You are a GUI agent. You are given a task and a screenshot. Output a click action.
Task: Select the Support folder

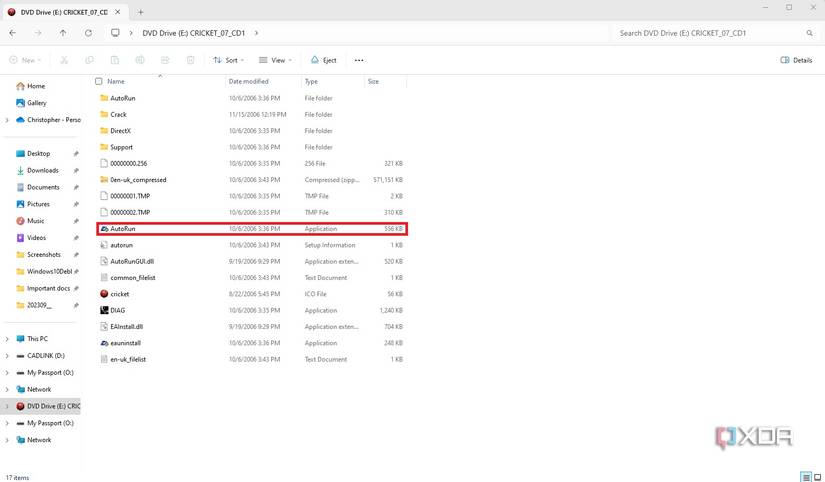pos(252,147)
